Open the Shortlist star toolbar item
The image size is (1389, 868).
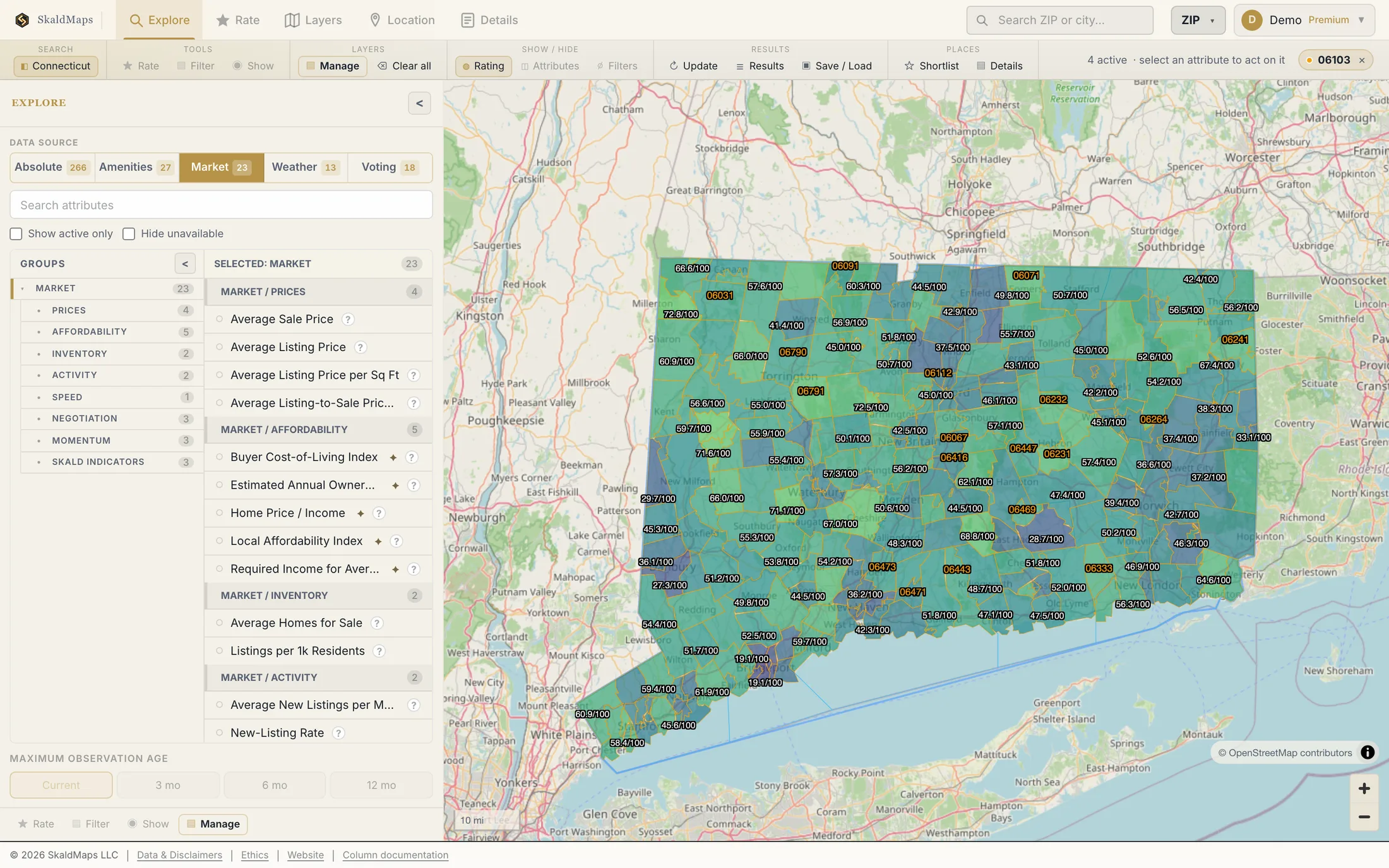[931, 66]
